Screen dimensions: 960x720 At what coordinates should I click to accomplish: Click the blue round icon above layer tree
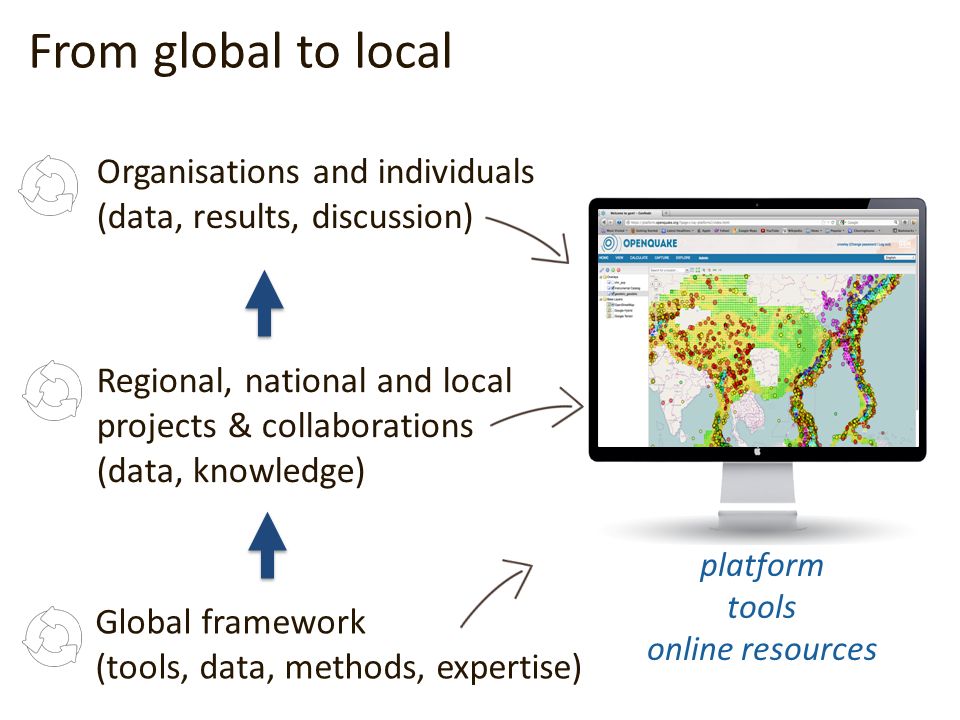[607, 270]
